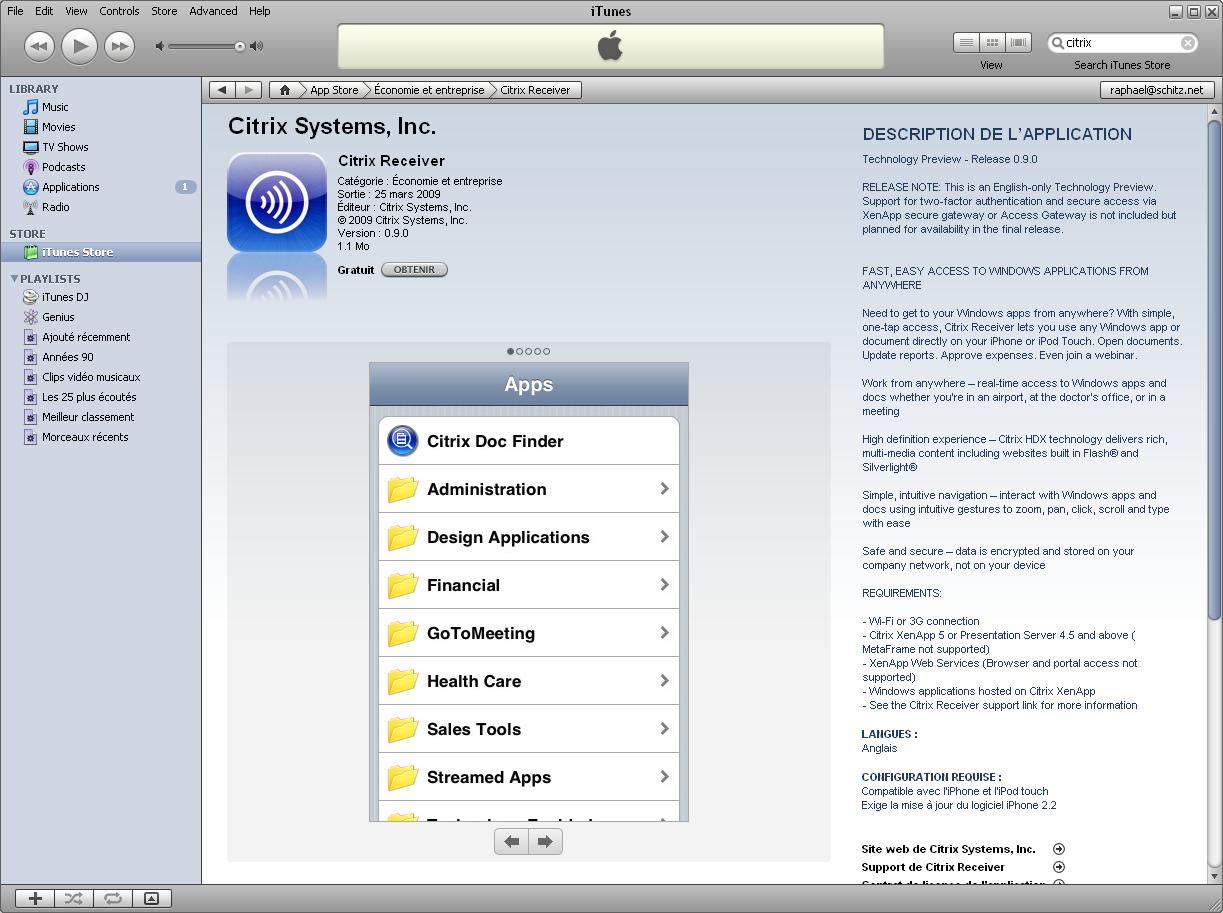Screen dimensions: 1223x913
Task: Open the Movies library icon
Action: pyautogui.click(x=31, y=127)
